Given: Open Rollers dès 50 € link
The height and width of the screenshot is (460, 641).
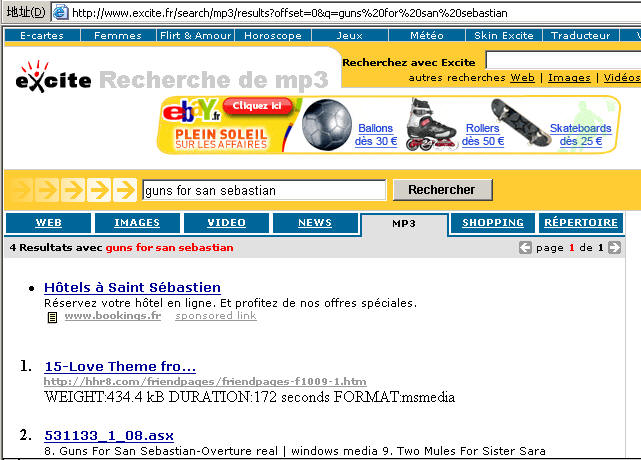Looking at the screenshot, I should point(483,135).
